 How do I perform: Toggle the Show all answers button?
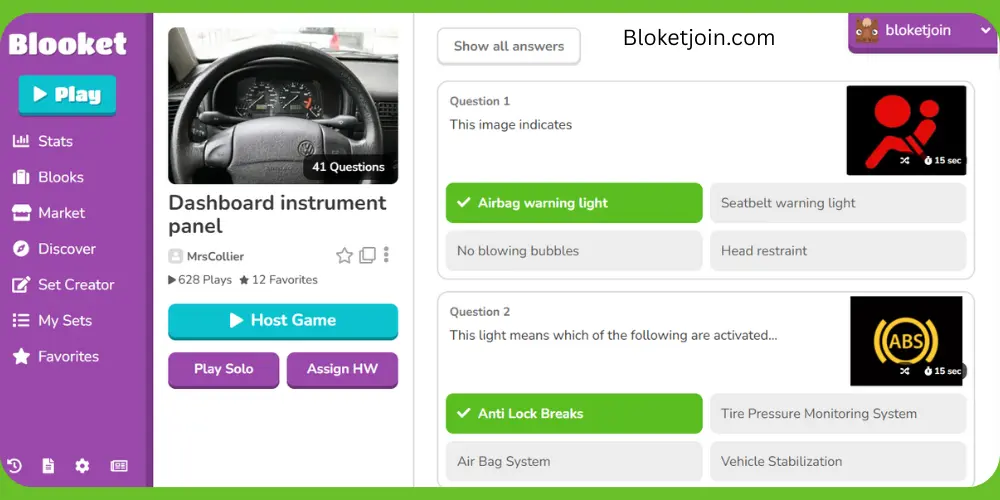pyautogui.click(x=508, y=46)
